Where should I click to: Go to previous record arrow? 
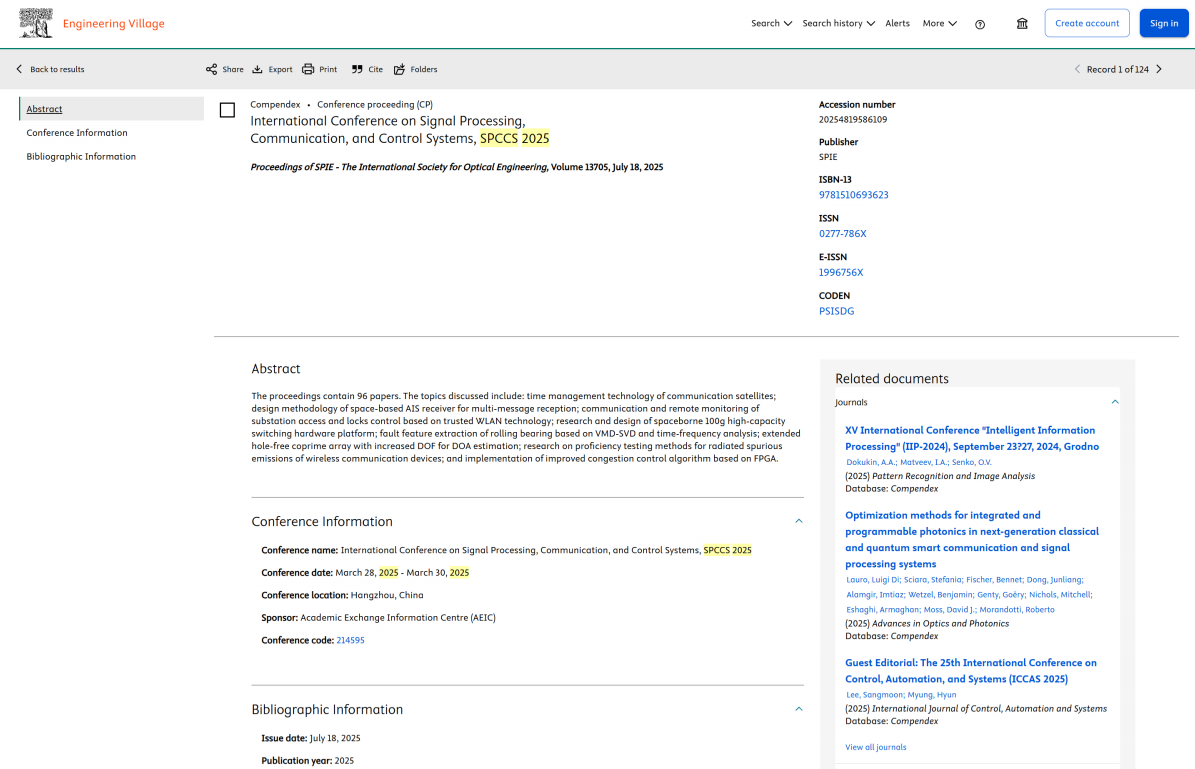[1077, 69]
